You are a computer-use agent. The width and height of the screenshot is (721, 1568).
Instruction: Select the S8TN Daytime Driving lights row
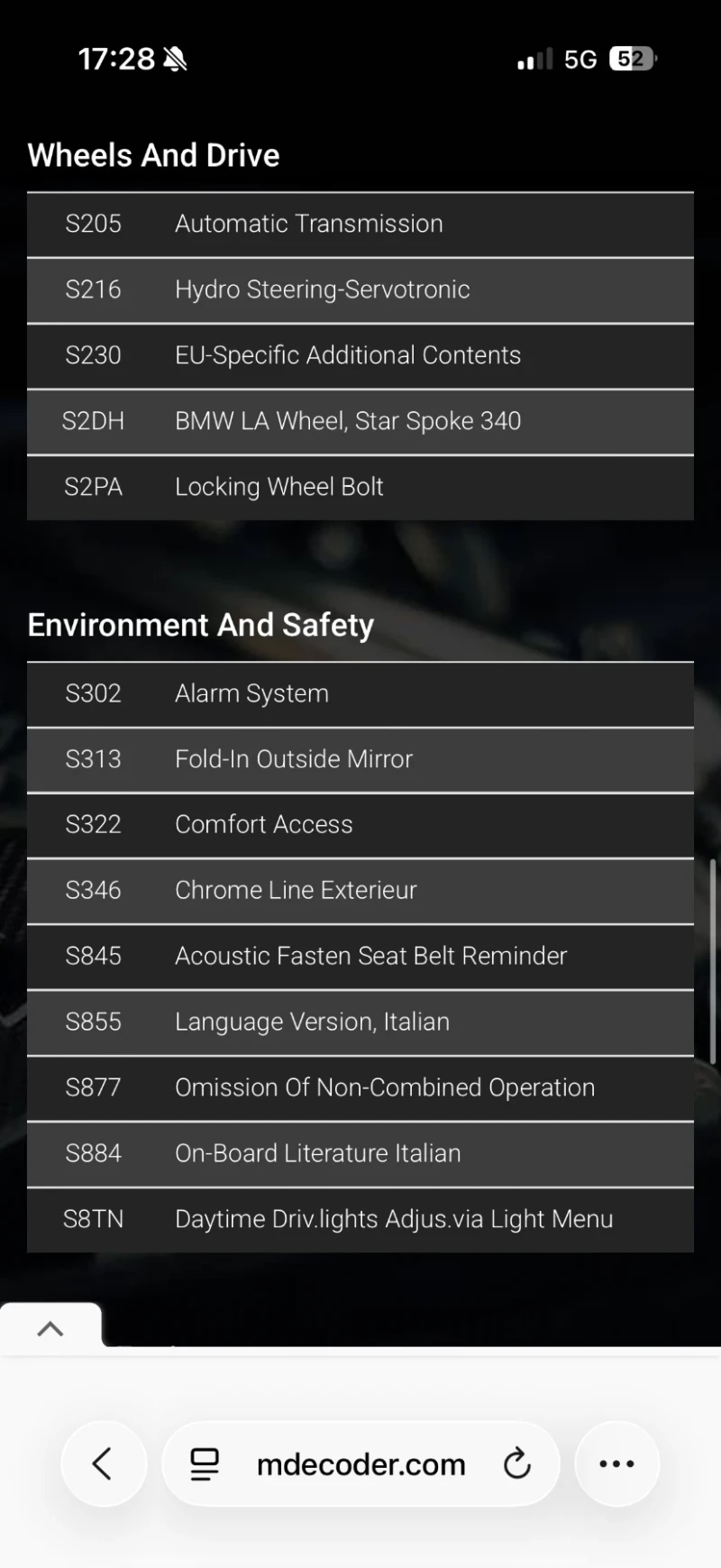point(360,1219)
